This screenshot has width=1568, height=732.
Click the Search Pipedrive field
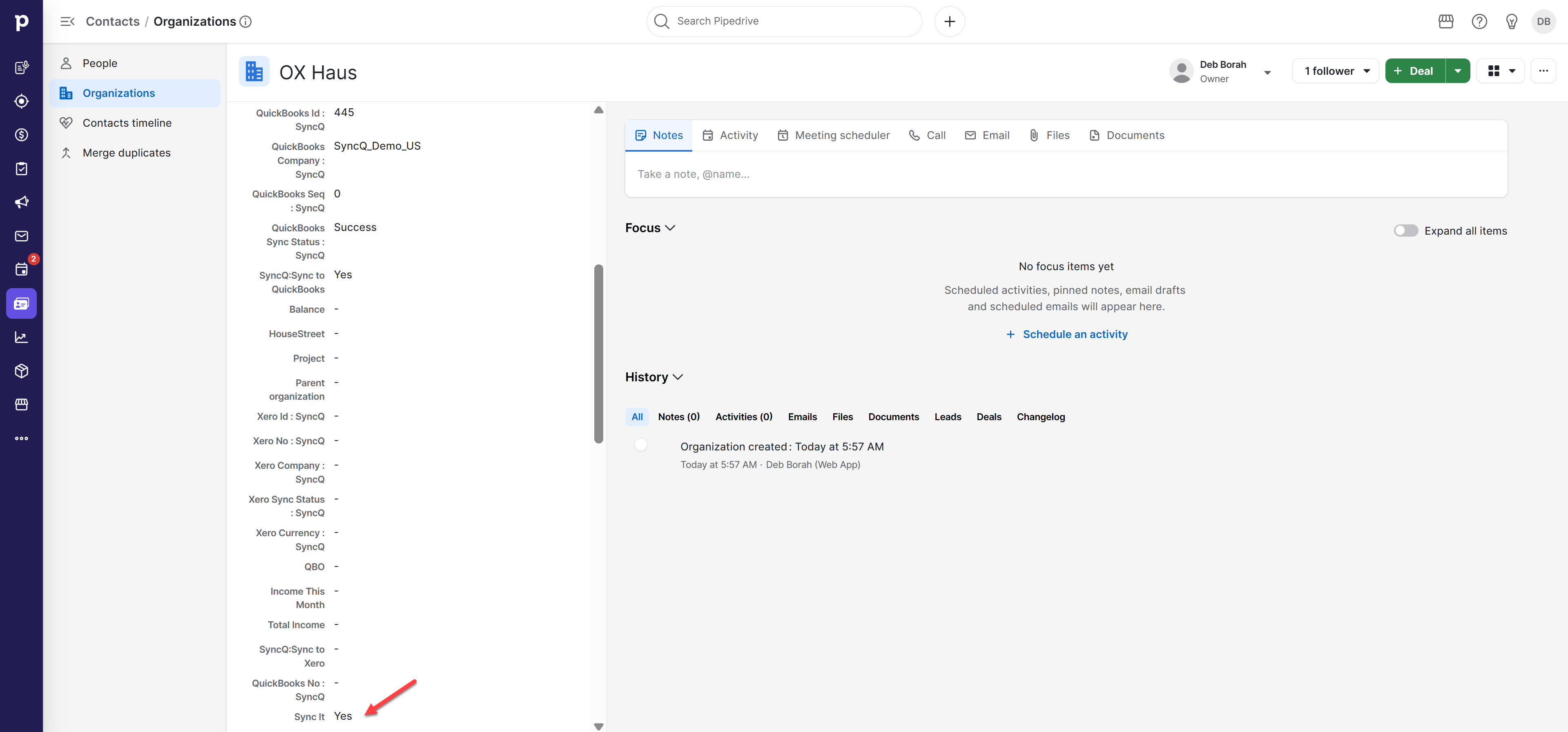pyautogui.click(x=783, y=21)
